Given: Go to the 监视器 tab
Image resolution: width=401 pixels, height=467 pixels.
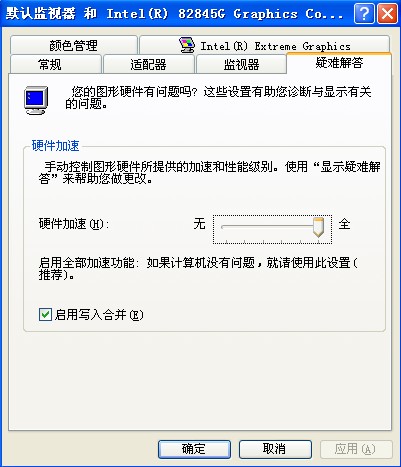Looking at the screenshot, I should (x=241, y=64).
